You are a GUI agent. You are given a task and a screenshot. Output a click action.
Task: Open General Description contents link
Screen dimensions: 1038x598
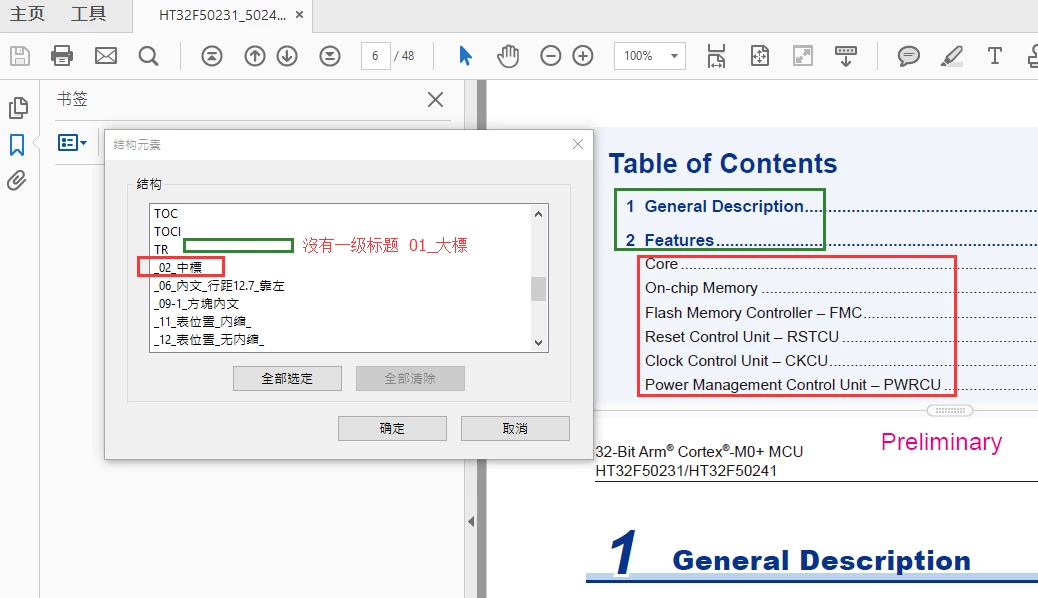(x=724, y=206)
